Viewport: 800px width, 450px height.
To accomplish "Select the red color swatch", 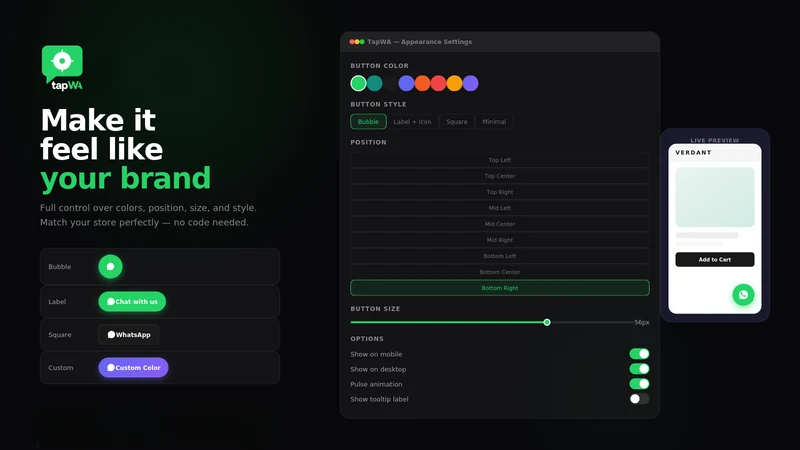I will pos(438,83).
